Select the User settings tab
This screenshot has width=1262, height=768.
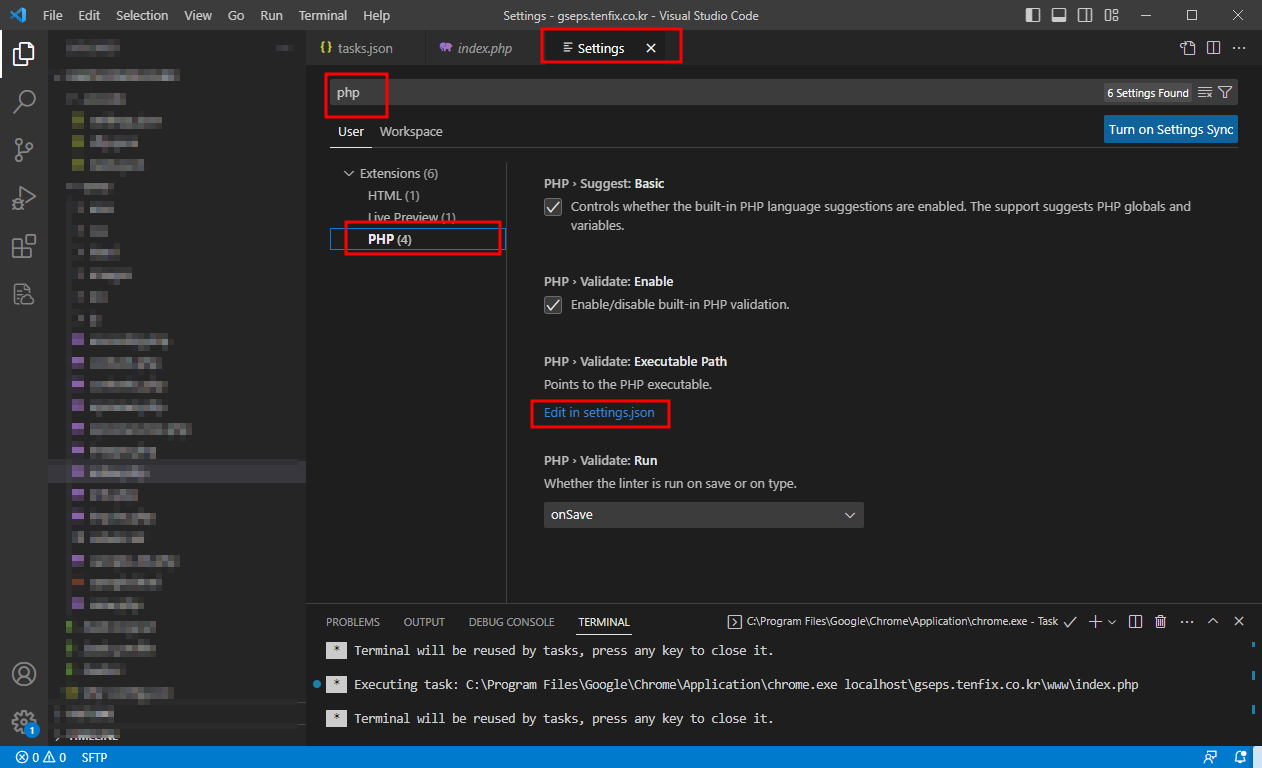[x=351, y=131]
